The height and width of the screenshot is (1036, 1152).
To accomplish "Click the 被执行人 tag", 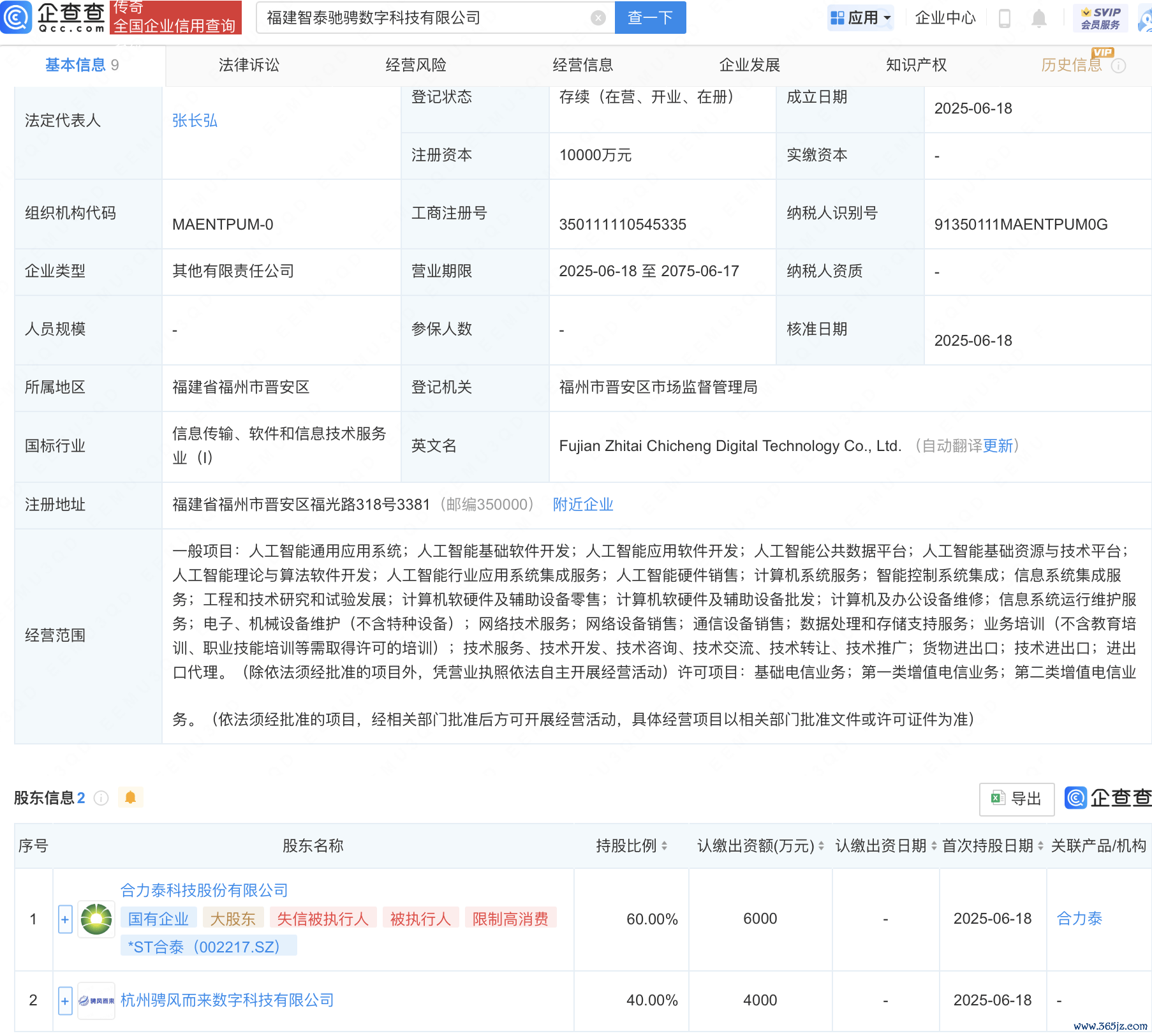I will (x=421, y=919).
